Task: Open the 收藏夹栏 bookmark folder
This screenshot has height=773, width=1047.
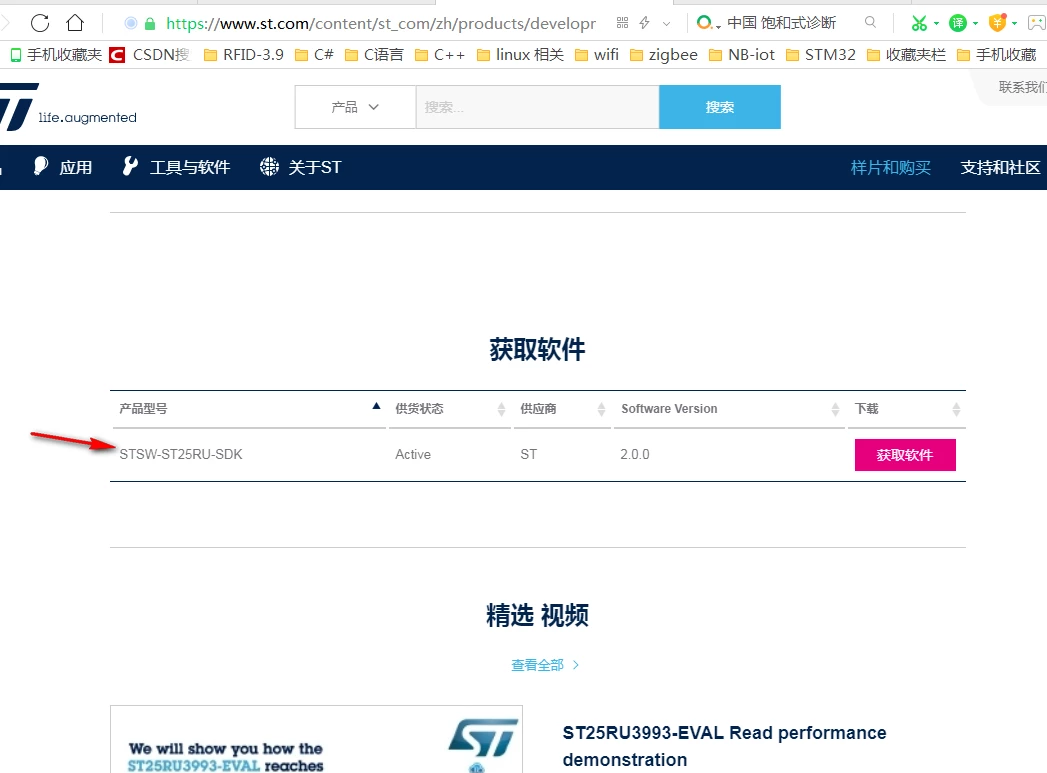Action: click(x=906, y=55)
